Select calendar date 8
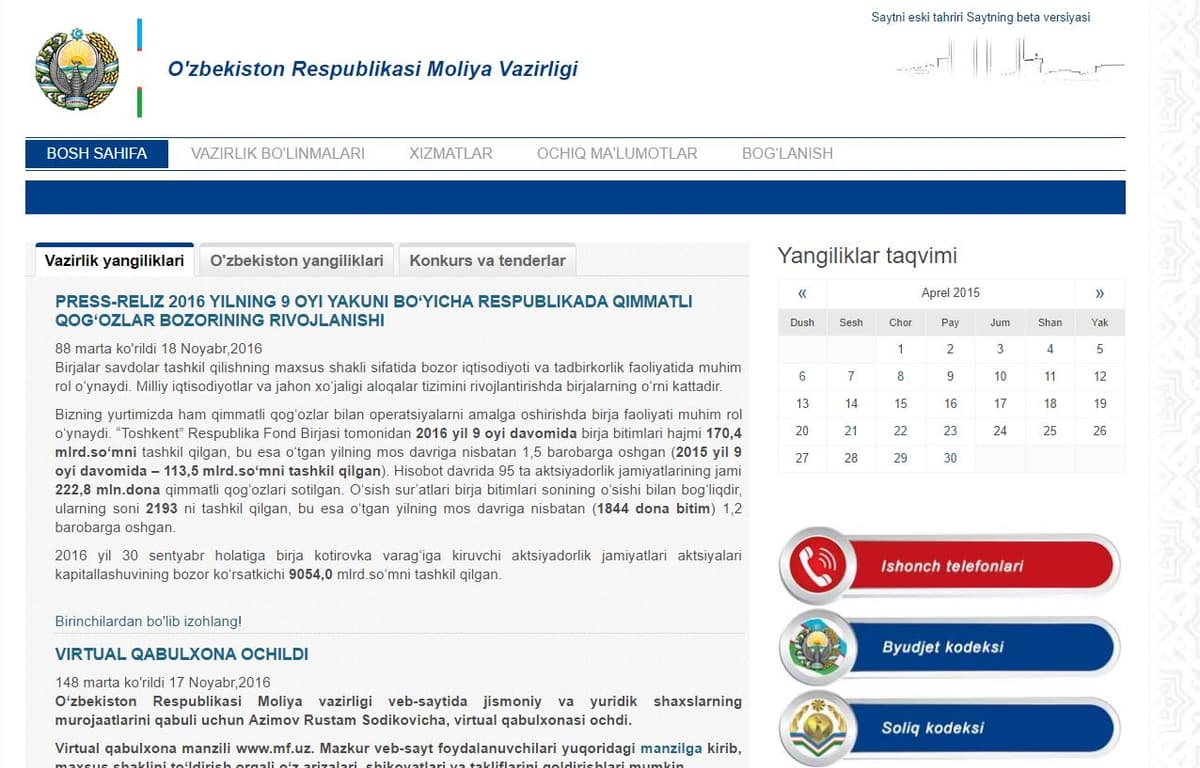 tap(901, 376)
